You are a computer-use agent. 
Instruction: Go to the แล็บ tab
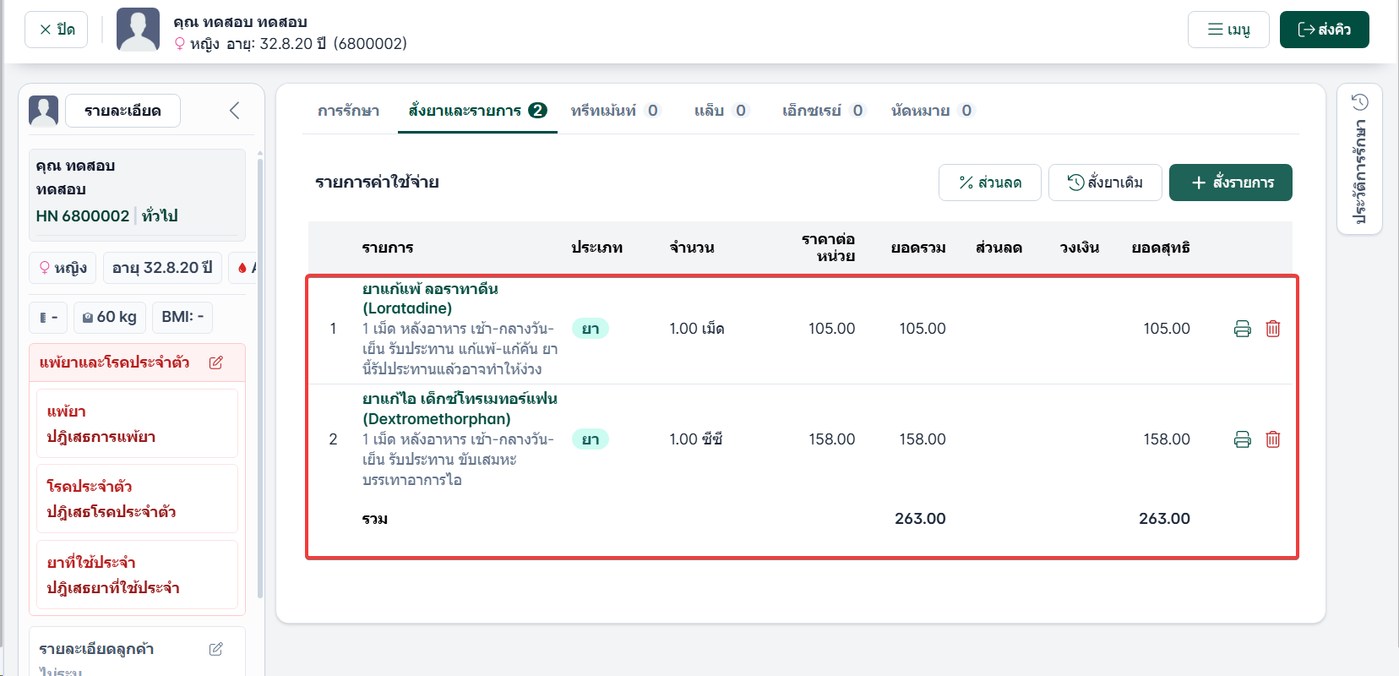(721, 110)
